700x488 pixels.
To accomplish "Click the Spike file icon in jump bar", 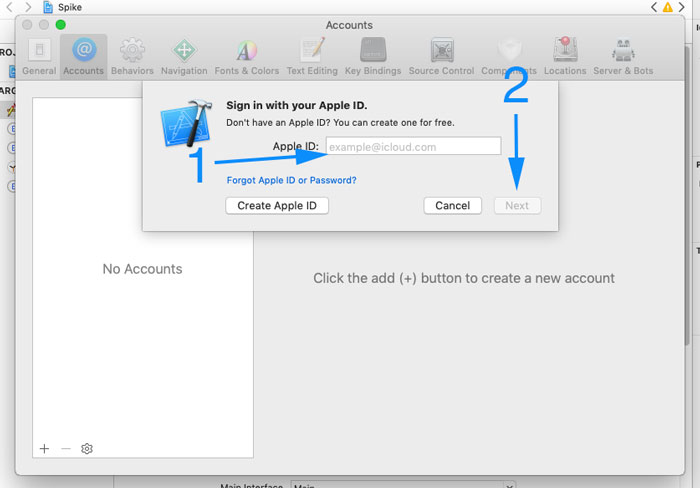I will [x=48, y=7].
